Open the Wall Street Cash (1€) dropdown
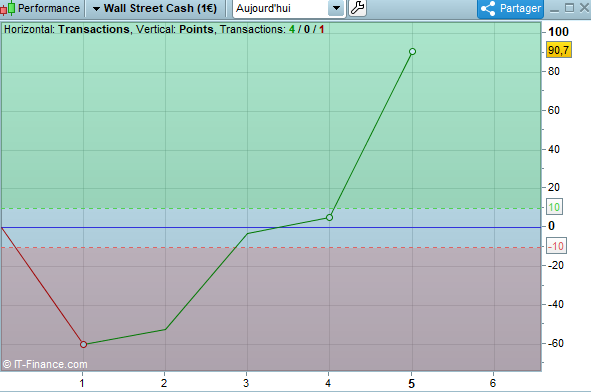The height and width of the screenshot is (392, 591). 155,8
